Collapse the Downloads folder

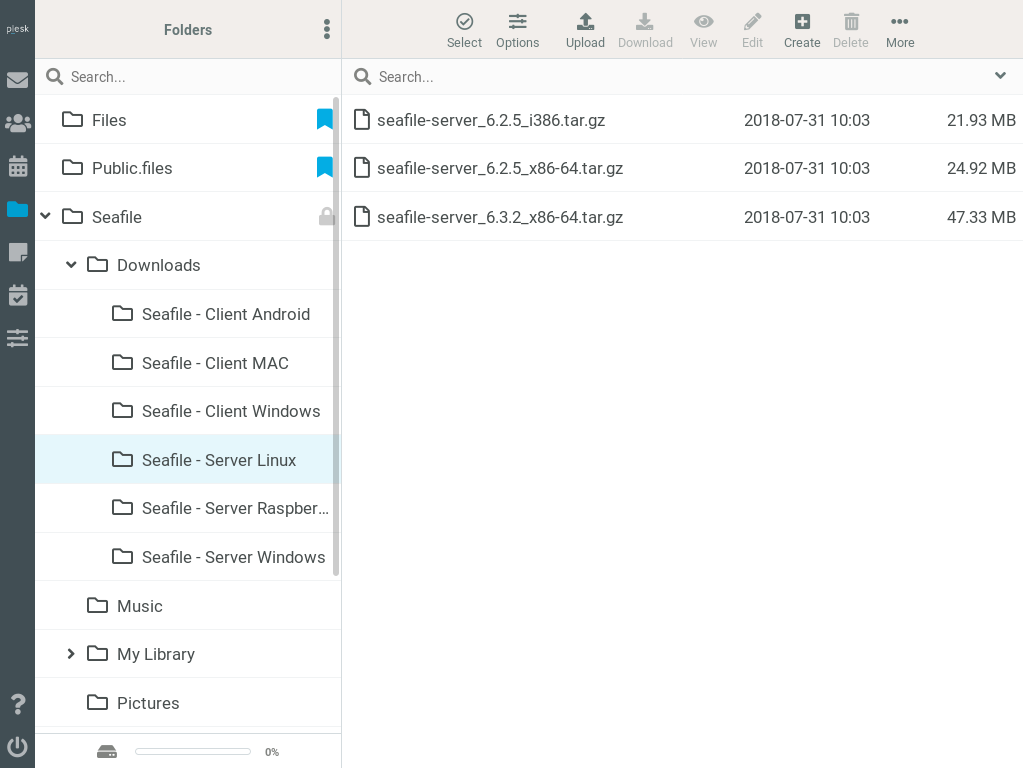[x=71, y=265]
